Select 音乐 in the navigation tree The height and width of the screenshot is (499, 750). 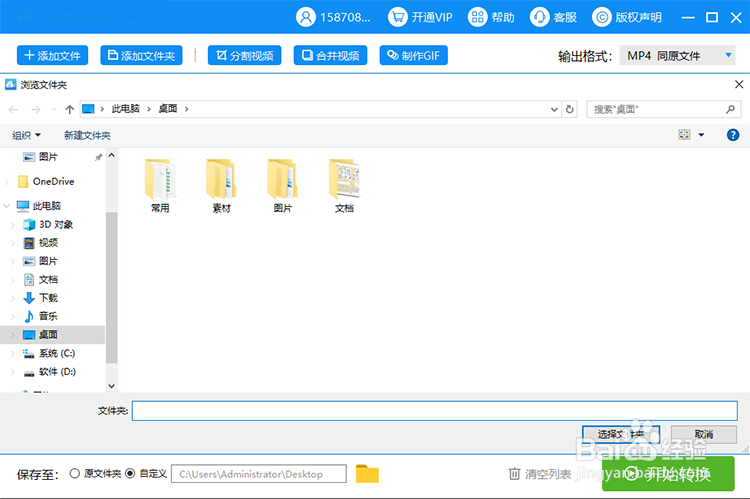(x=48, y=316)
